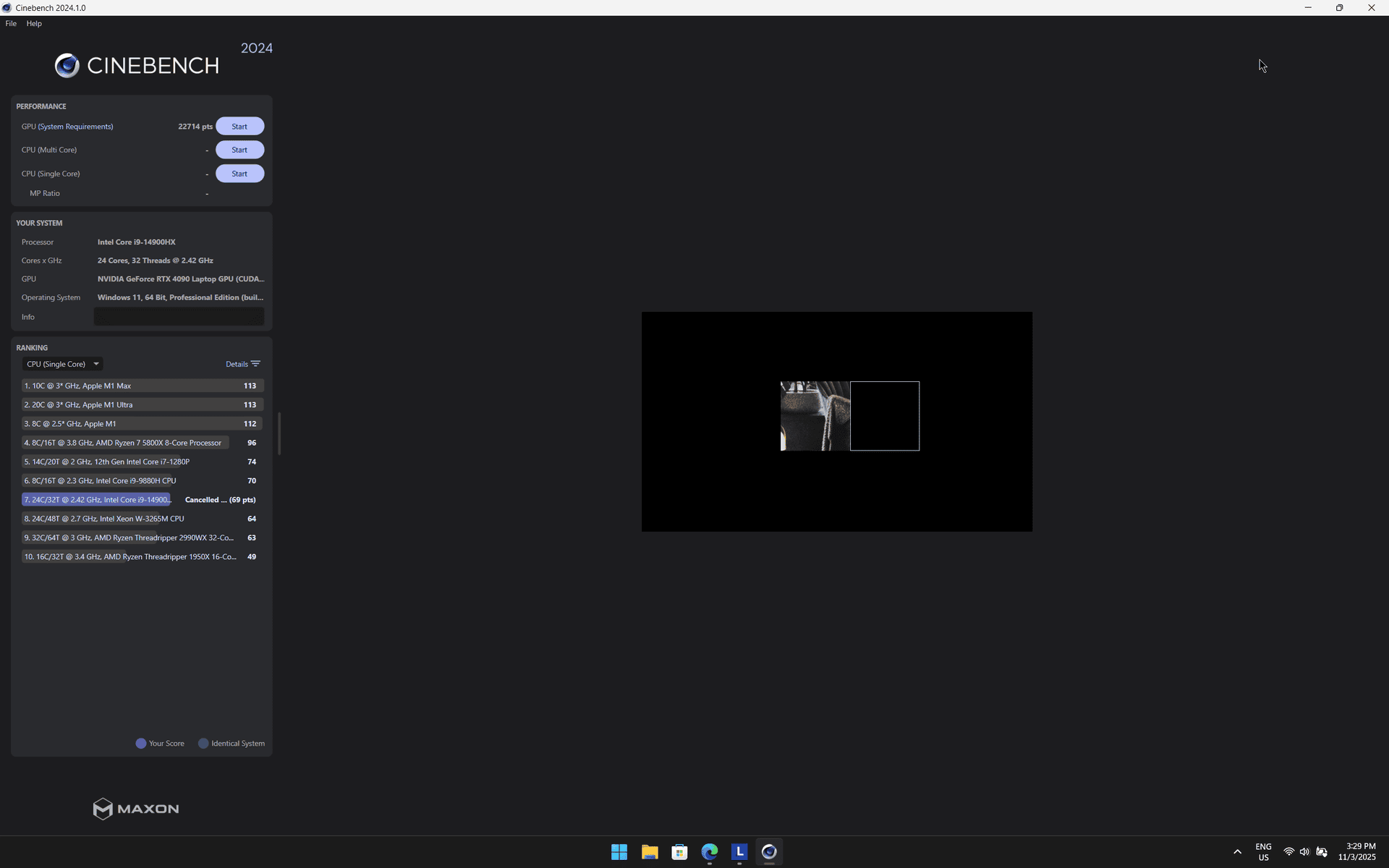Select Intel Core i9-9880H ranking row
The height and width of the screenshot is (868, 1389).
pos(143,480)
